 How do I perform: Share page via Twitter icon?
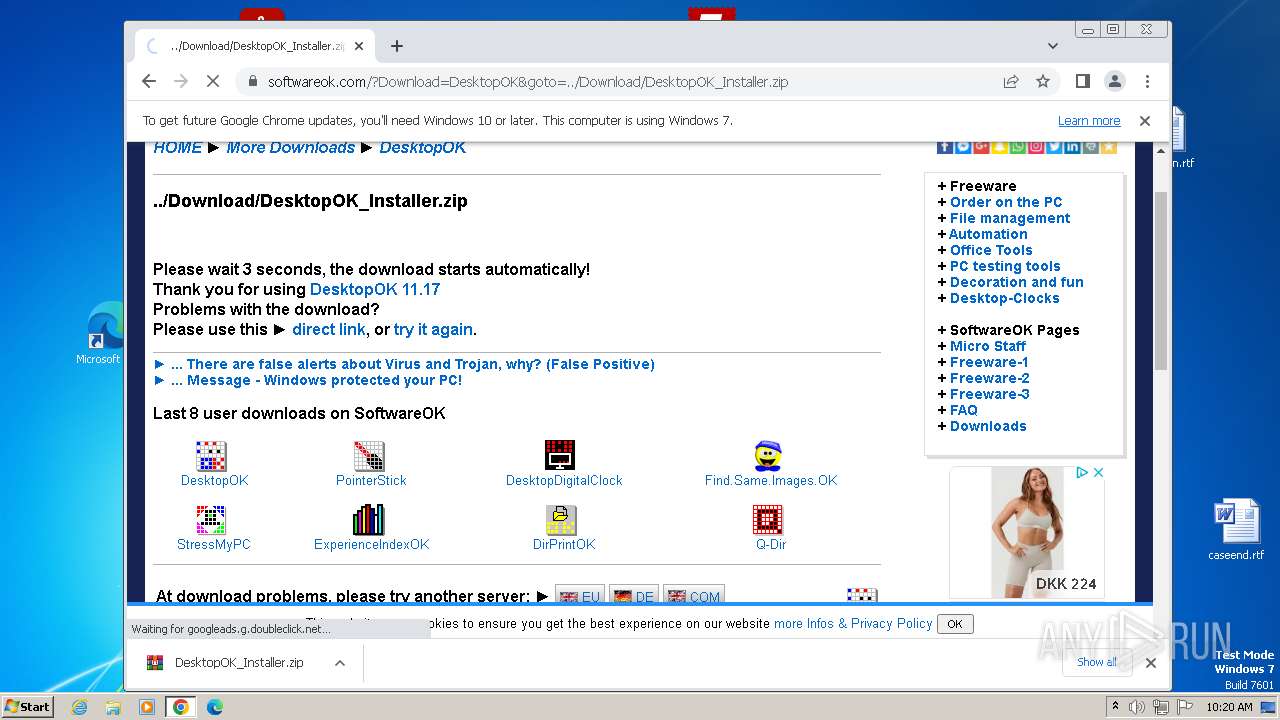(1054, 147)
